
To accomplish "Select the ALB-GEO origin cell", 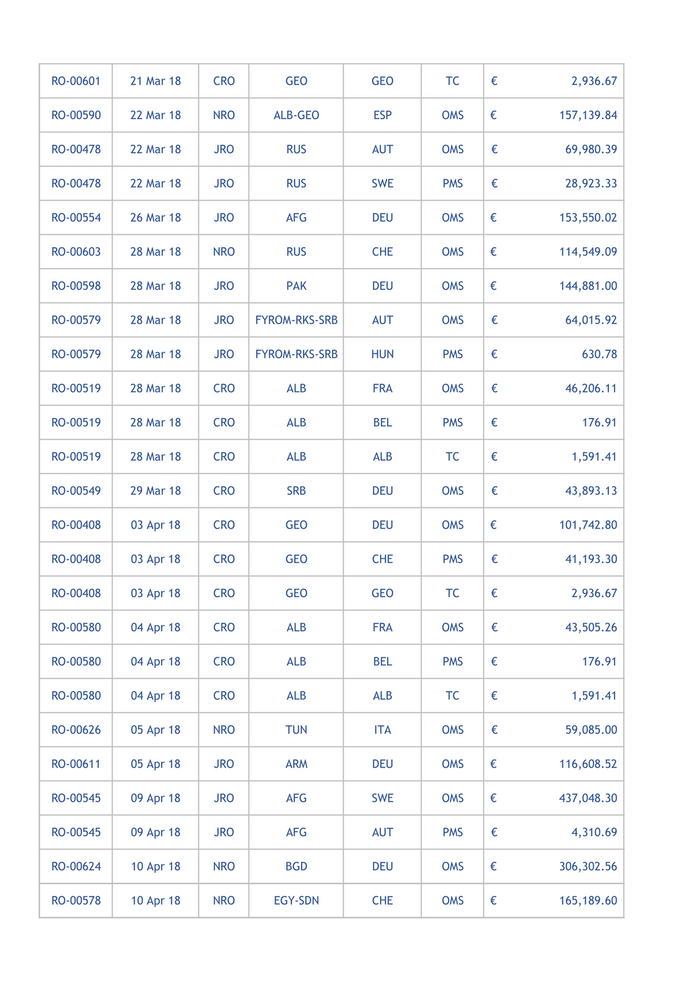I will tap(296, 115).
